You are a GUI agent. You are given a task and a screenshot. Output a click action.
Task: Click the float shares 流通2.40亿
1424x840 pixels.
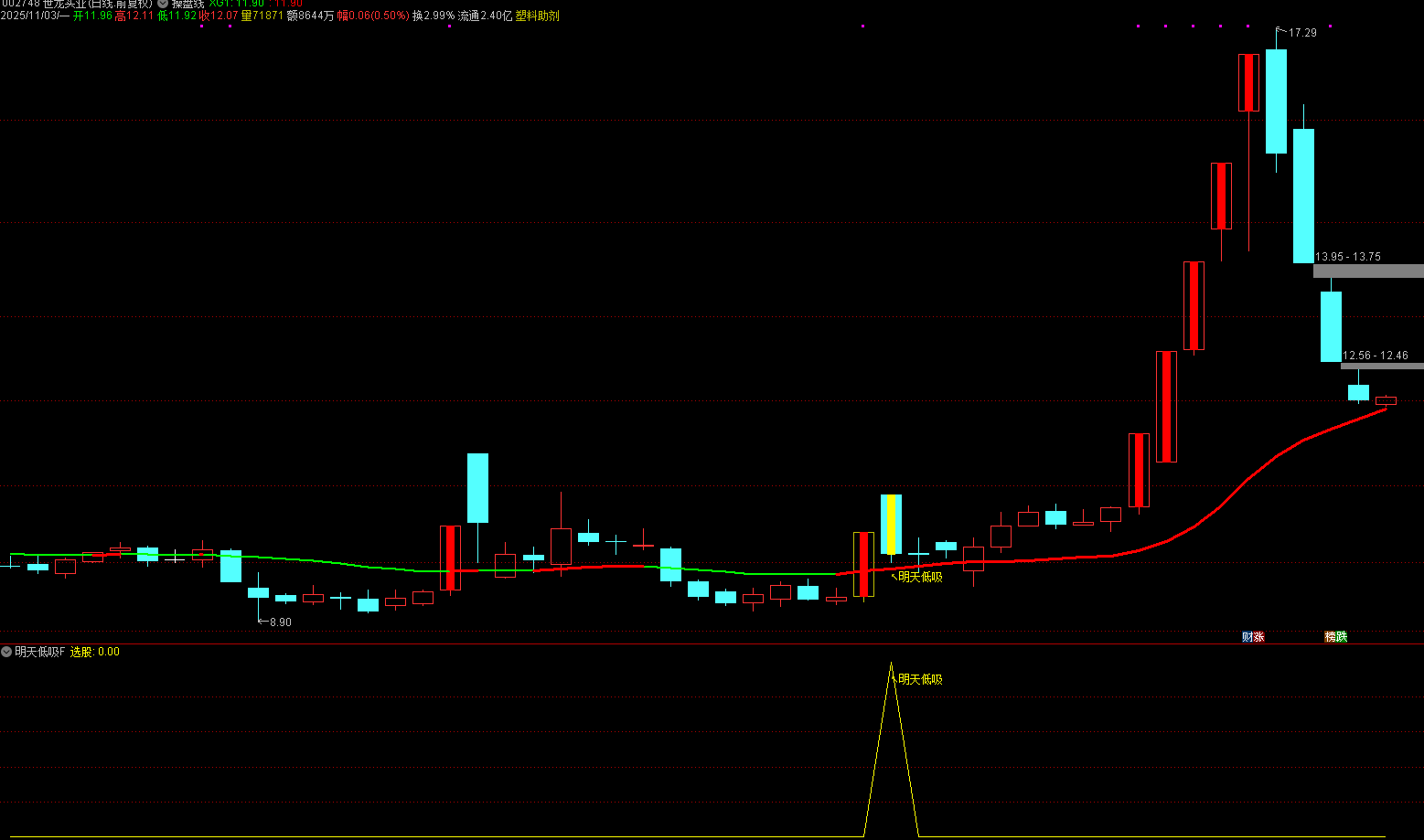(x=485, y=16)
